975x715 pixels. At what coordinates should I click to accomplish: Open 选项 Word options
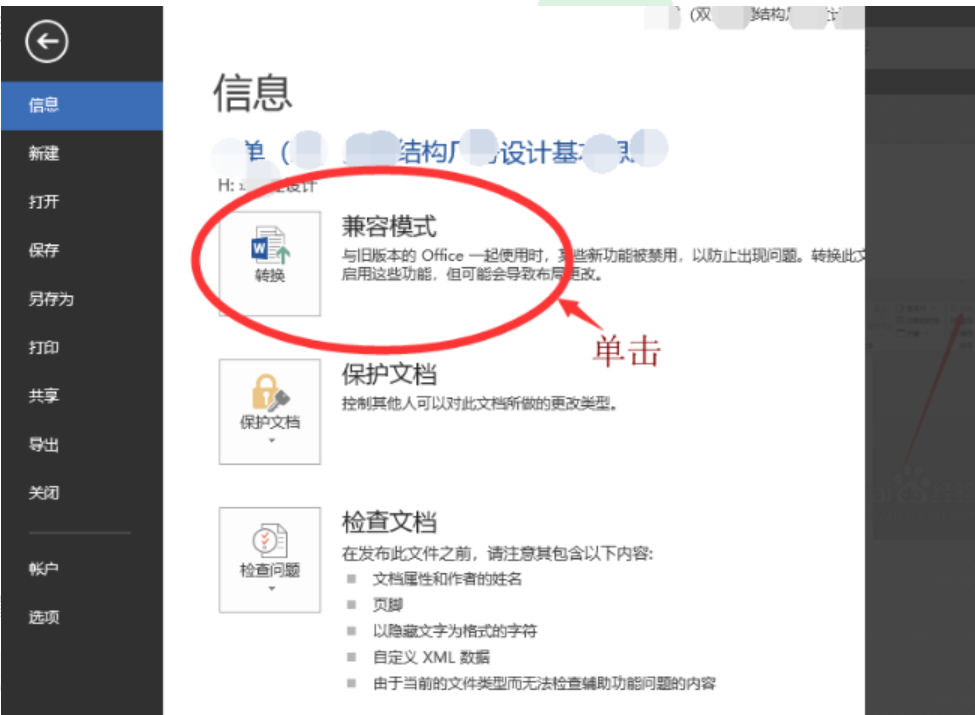coord(44,617)
